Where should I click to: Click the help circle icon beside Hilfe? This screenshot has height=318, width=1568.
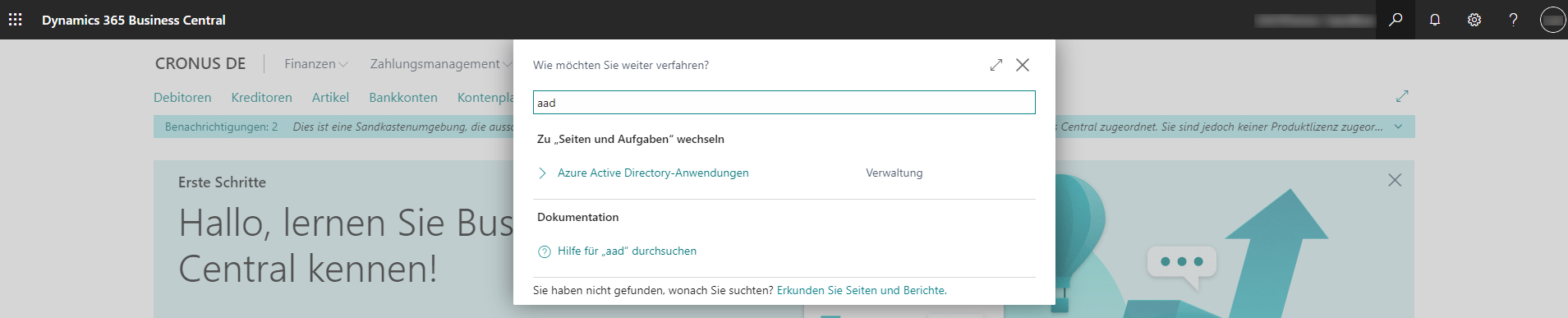click(x=544, y=251)
